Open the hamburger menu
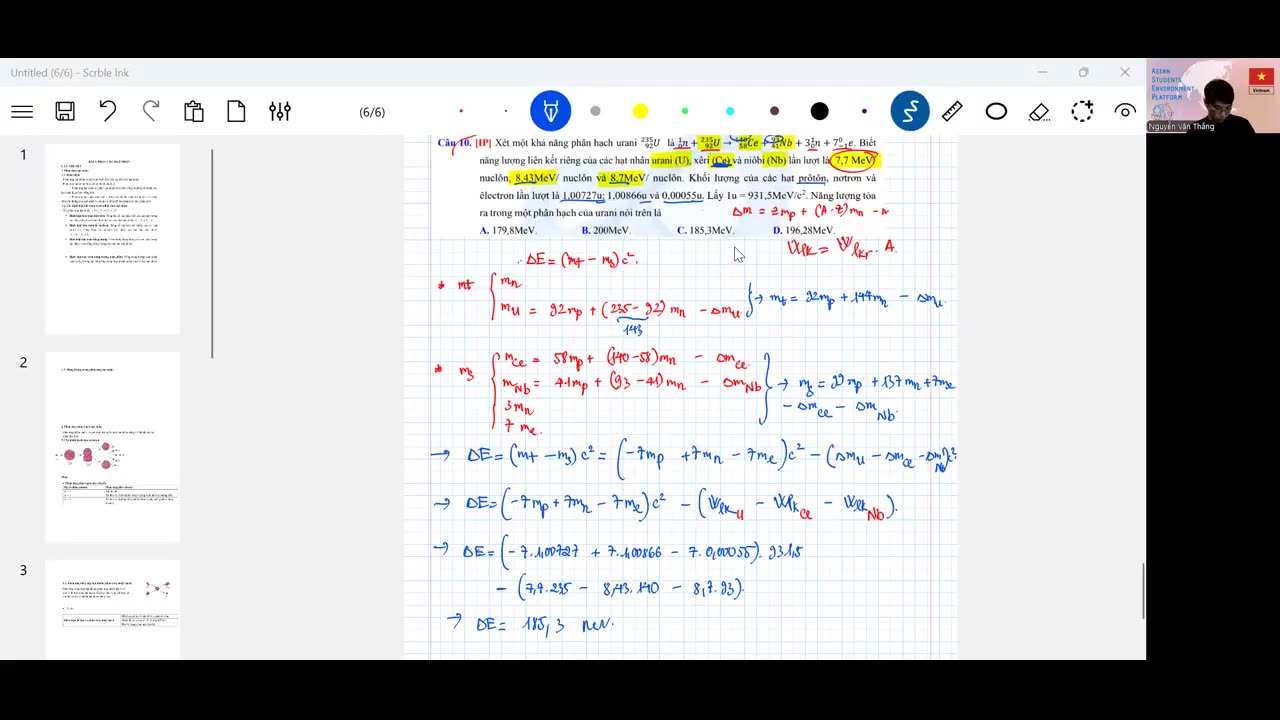The width and height of the screenshot is (1280, 720). [22, 112]
